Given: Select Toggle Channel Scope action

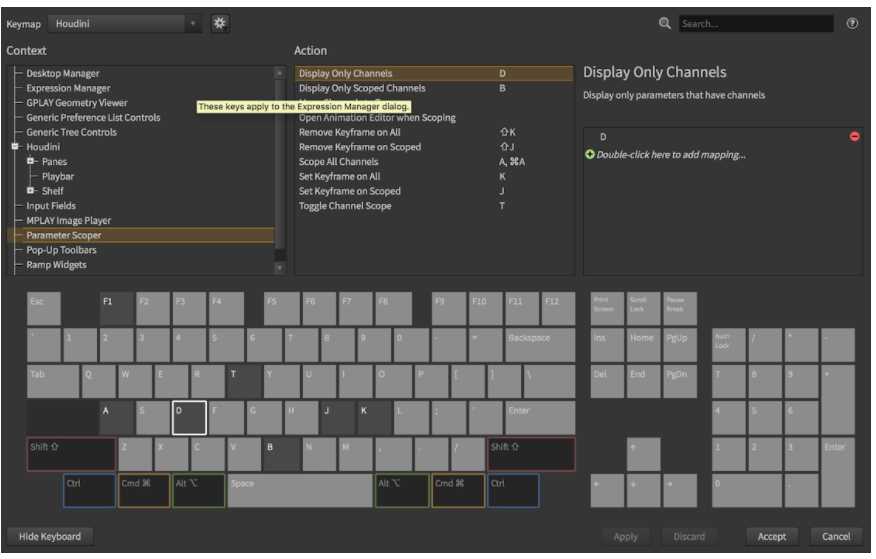Looking at the screenshot, I should point(434,206).
